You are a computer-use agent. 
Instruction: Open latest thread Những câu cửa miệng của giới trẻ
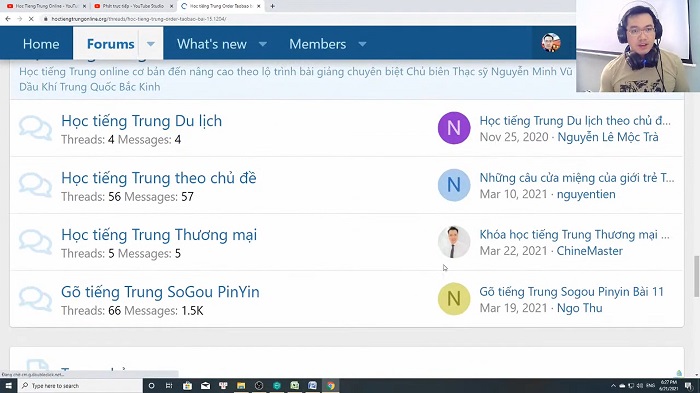577,178
